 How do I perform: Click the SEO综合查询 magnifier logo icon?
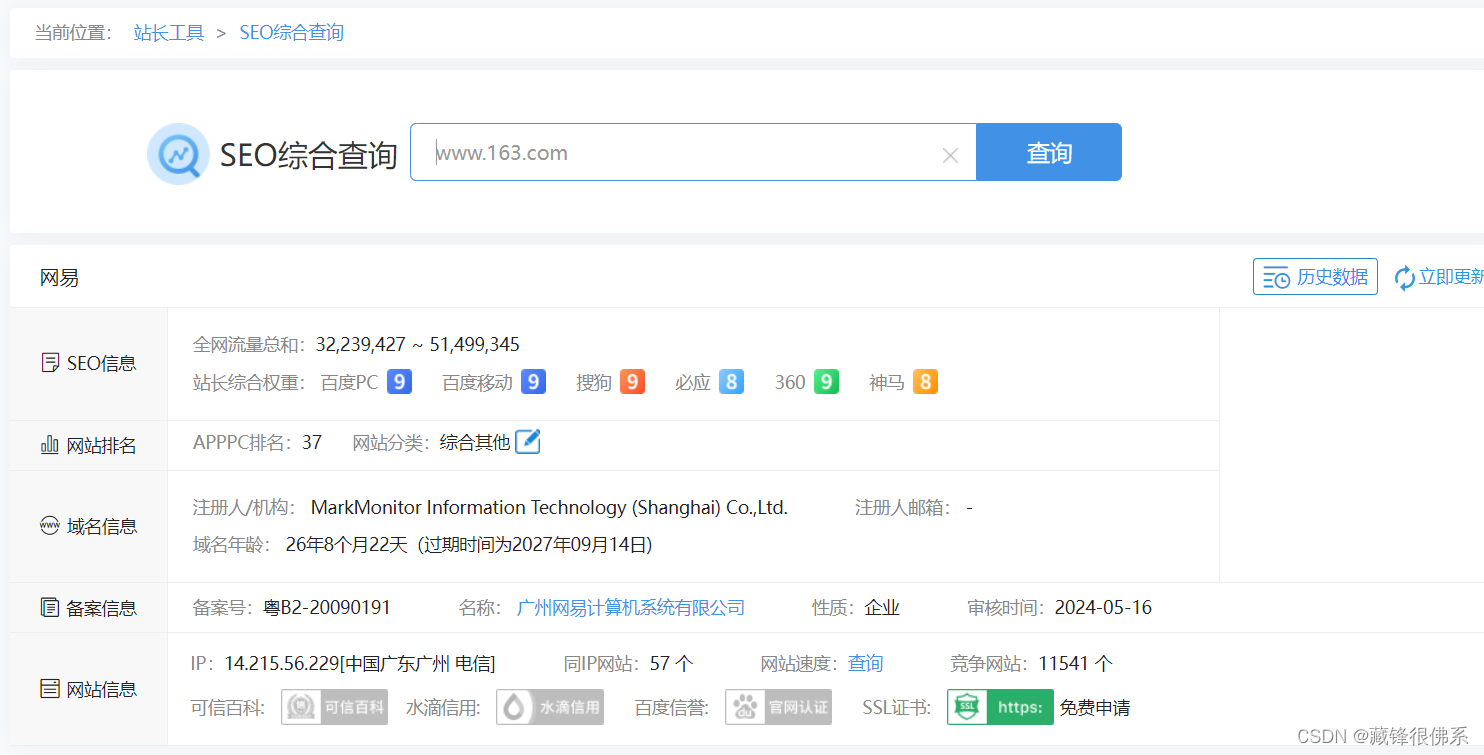(178, 154)
